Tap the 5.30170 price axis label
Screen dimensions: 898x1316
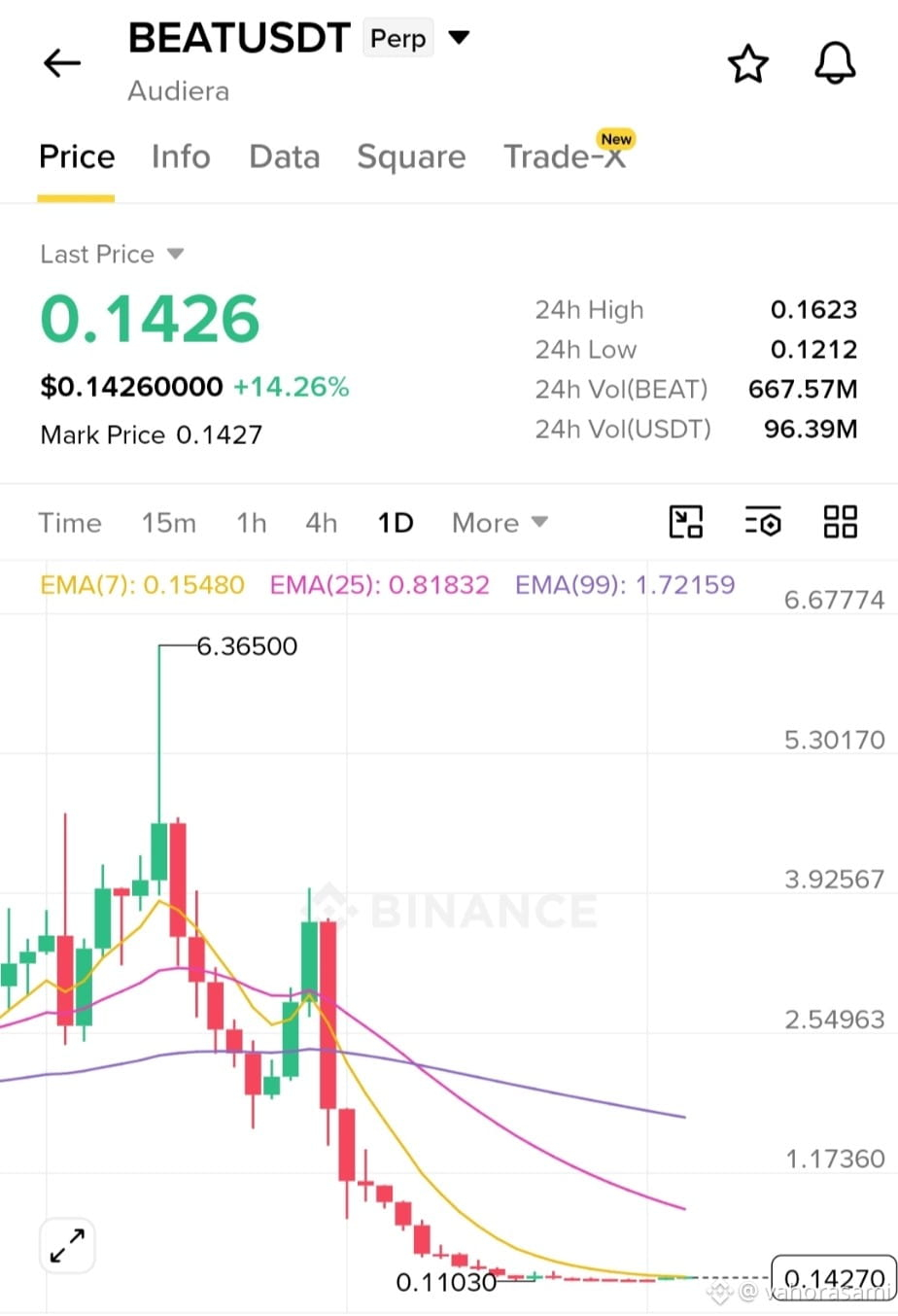pyautogui.click(x=835, y=740)
